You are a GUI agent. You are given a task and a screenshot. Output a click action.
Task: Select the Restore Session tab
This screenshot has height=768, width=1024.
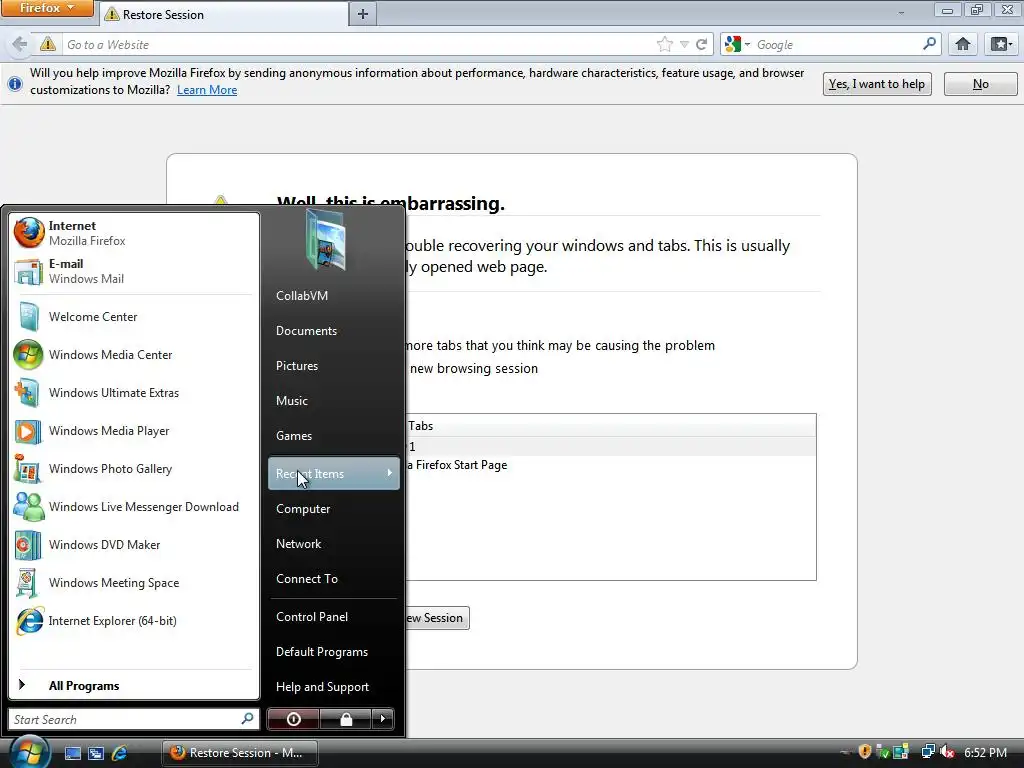[x=223, y=14]
